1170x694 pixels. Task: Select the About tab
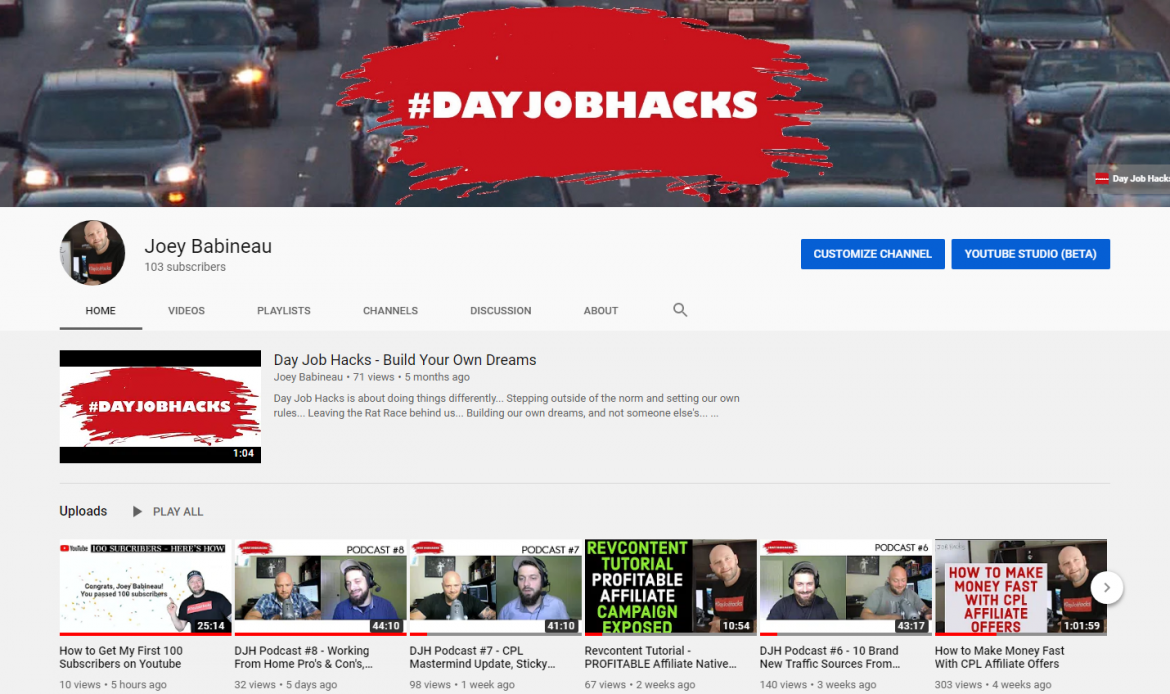coord(601,310)
